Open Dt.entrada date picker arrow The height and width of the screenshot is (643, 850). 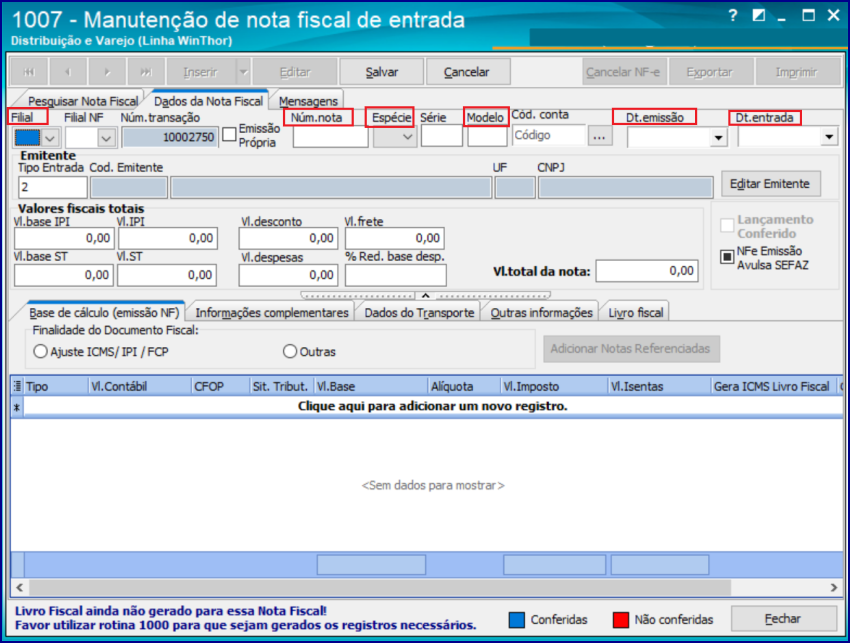[x=829, y=137]
